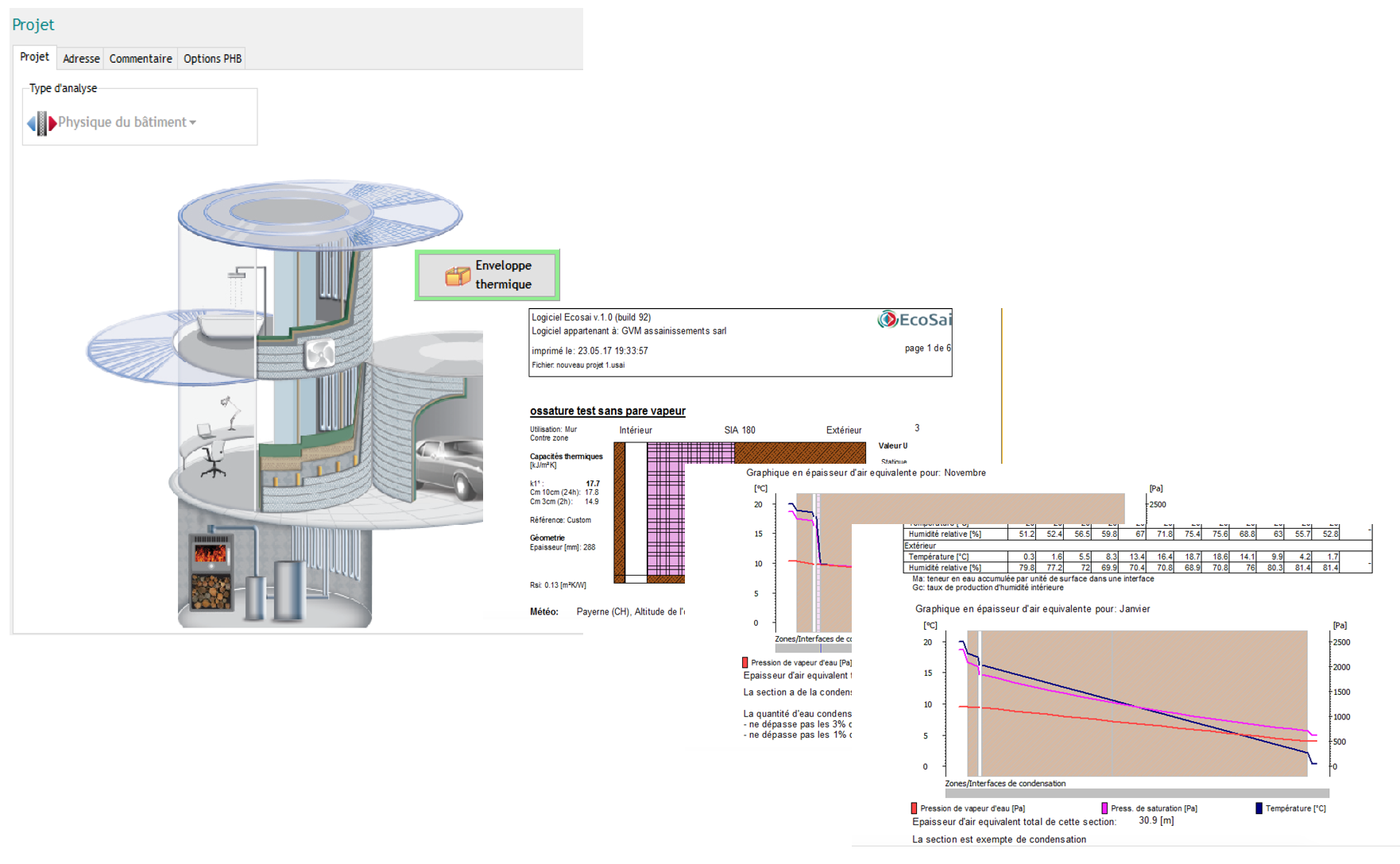The image size is (1400, 864).
Task: Click 'Rsi: 0.13 [m²K/W]' text
Action: pos(559,585)
